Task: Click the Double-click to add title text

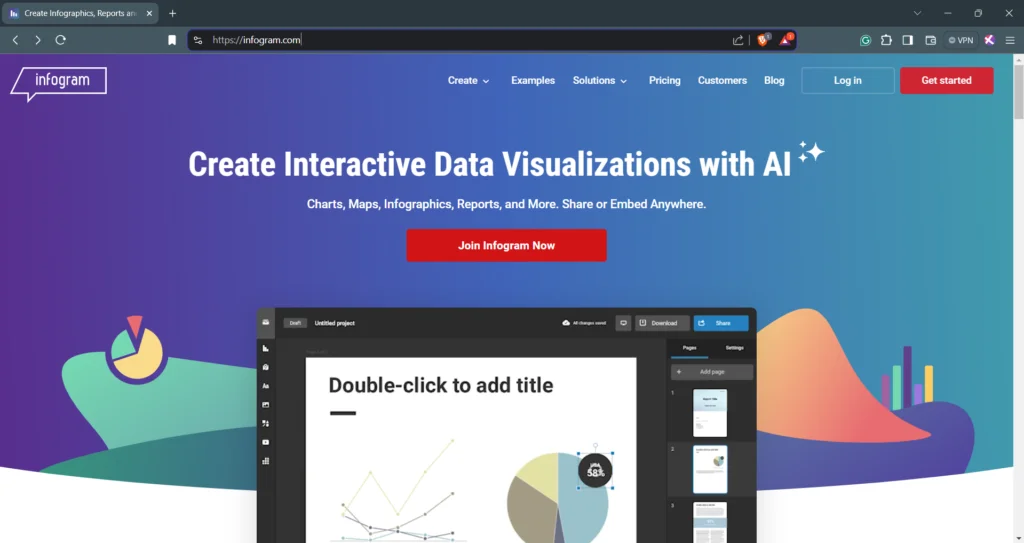Action: (441, 386)
